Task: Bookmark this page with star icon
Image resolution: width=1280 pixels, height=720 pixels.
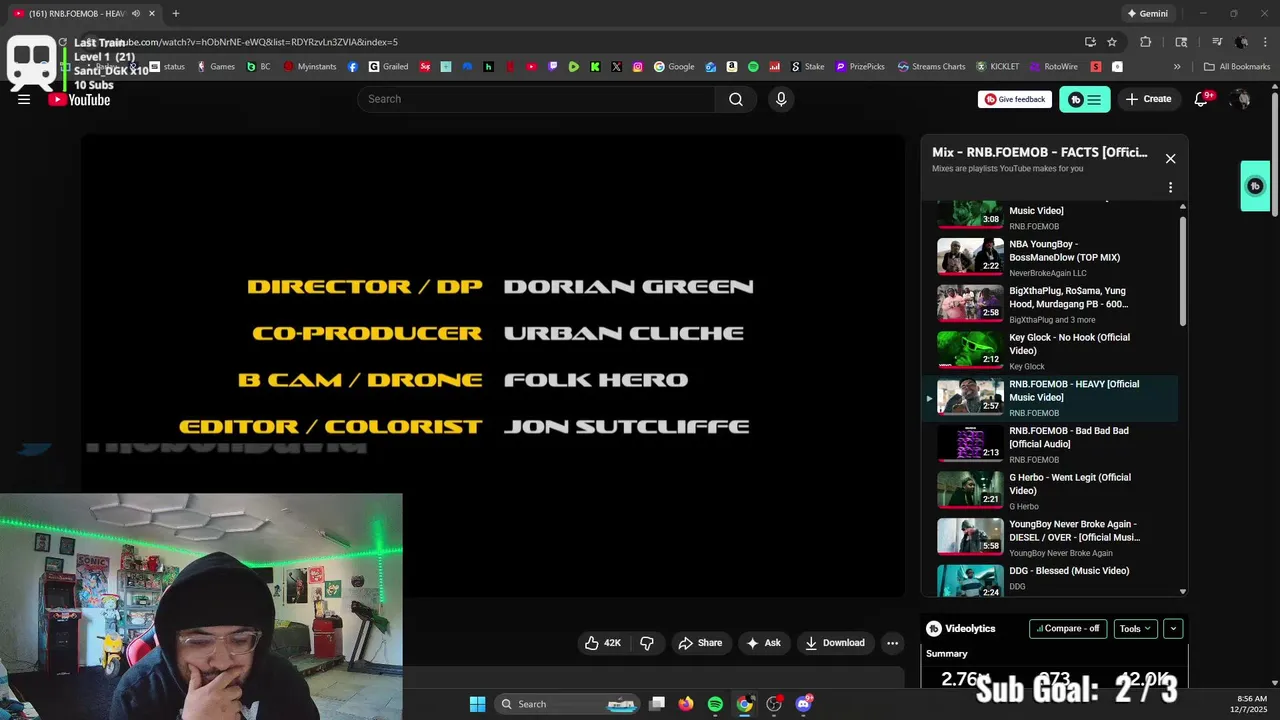Action: pyautogui.click(x=1112, y=42)
